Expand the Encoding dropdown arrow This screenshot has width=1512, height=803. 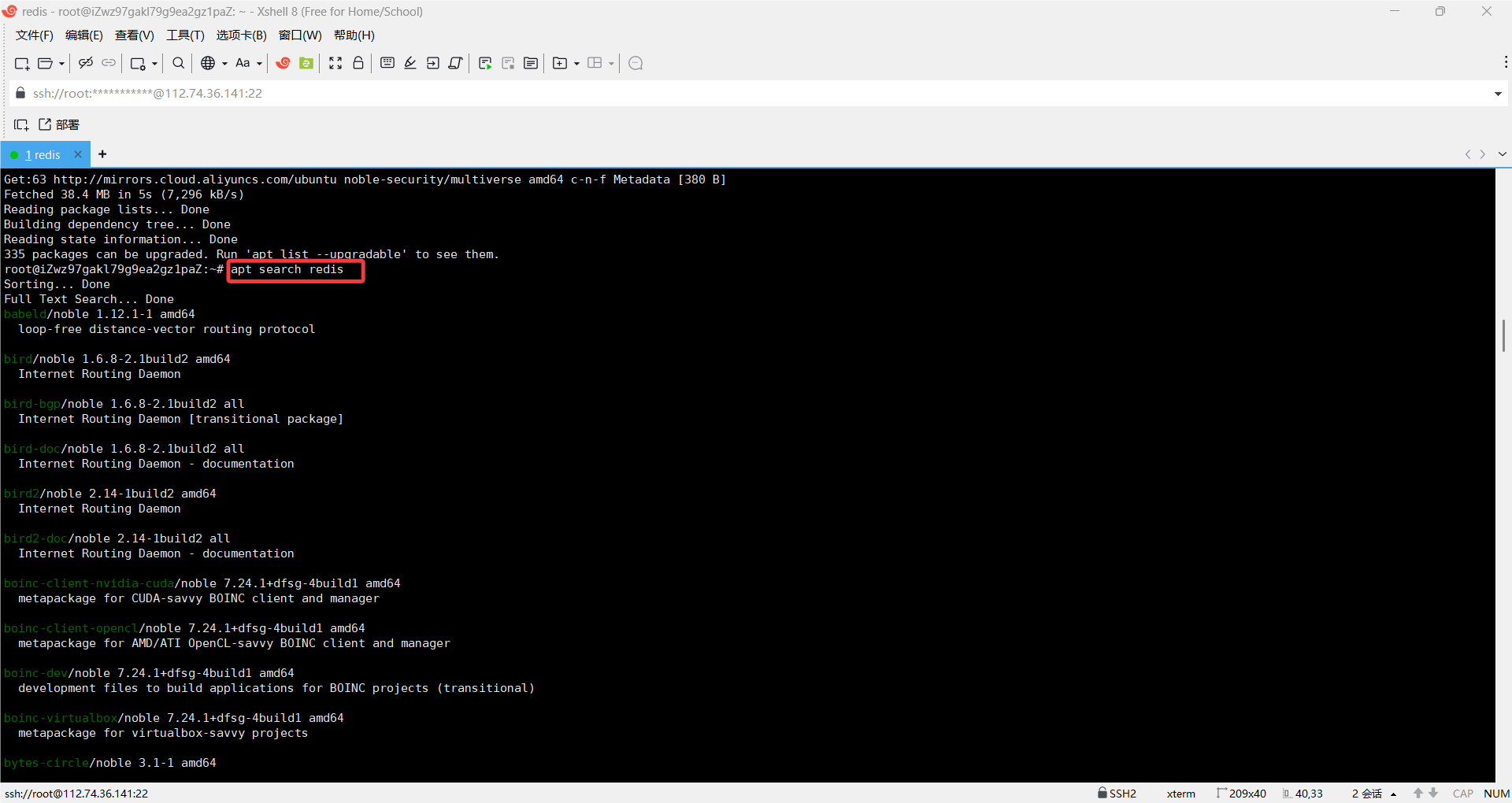pos(224,64)
